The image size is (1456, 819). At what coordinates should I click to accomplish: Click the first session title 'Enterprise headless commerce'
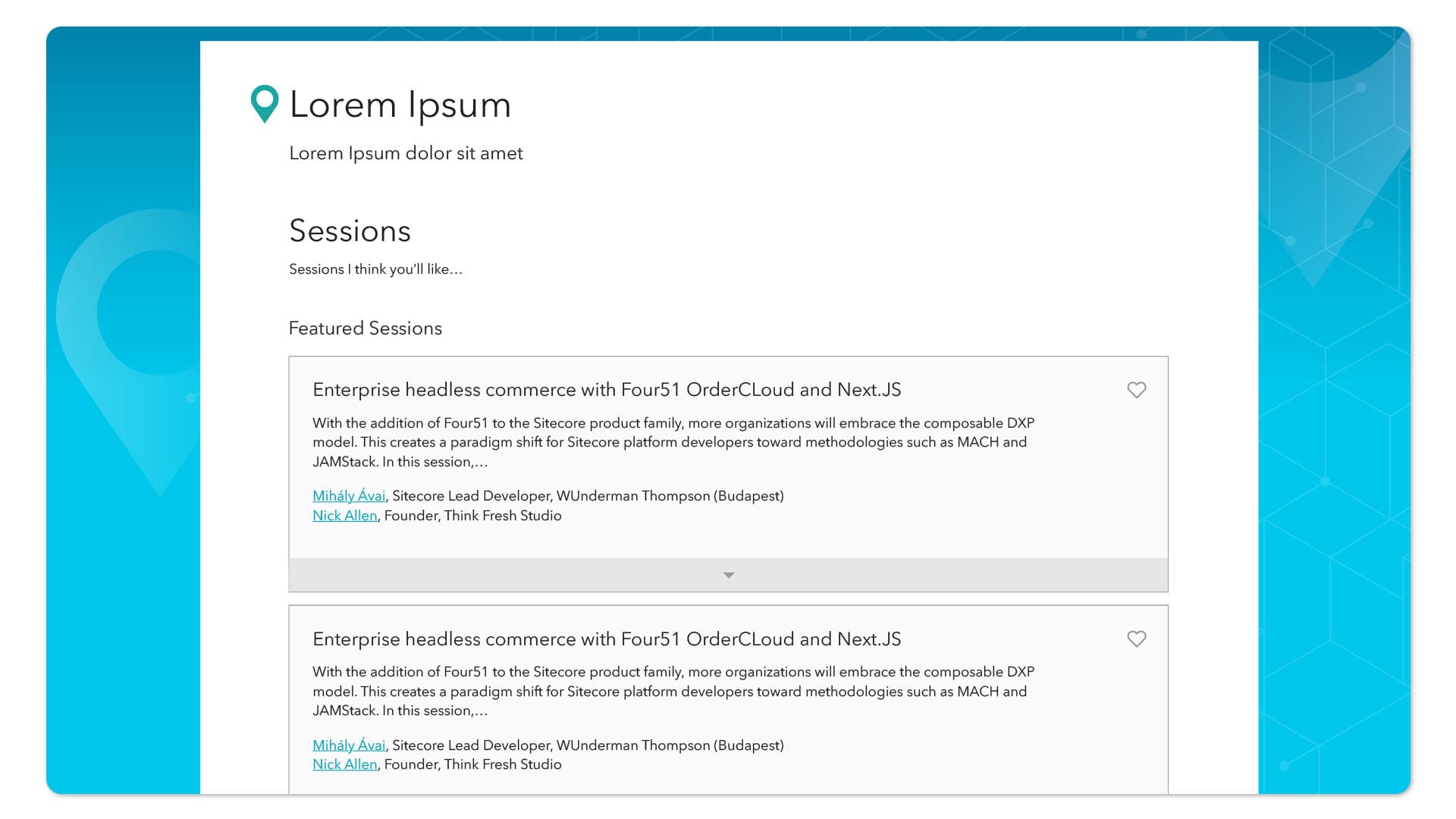click(x=607, y=390)
